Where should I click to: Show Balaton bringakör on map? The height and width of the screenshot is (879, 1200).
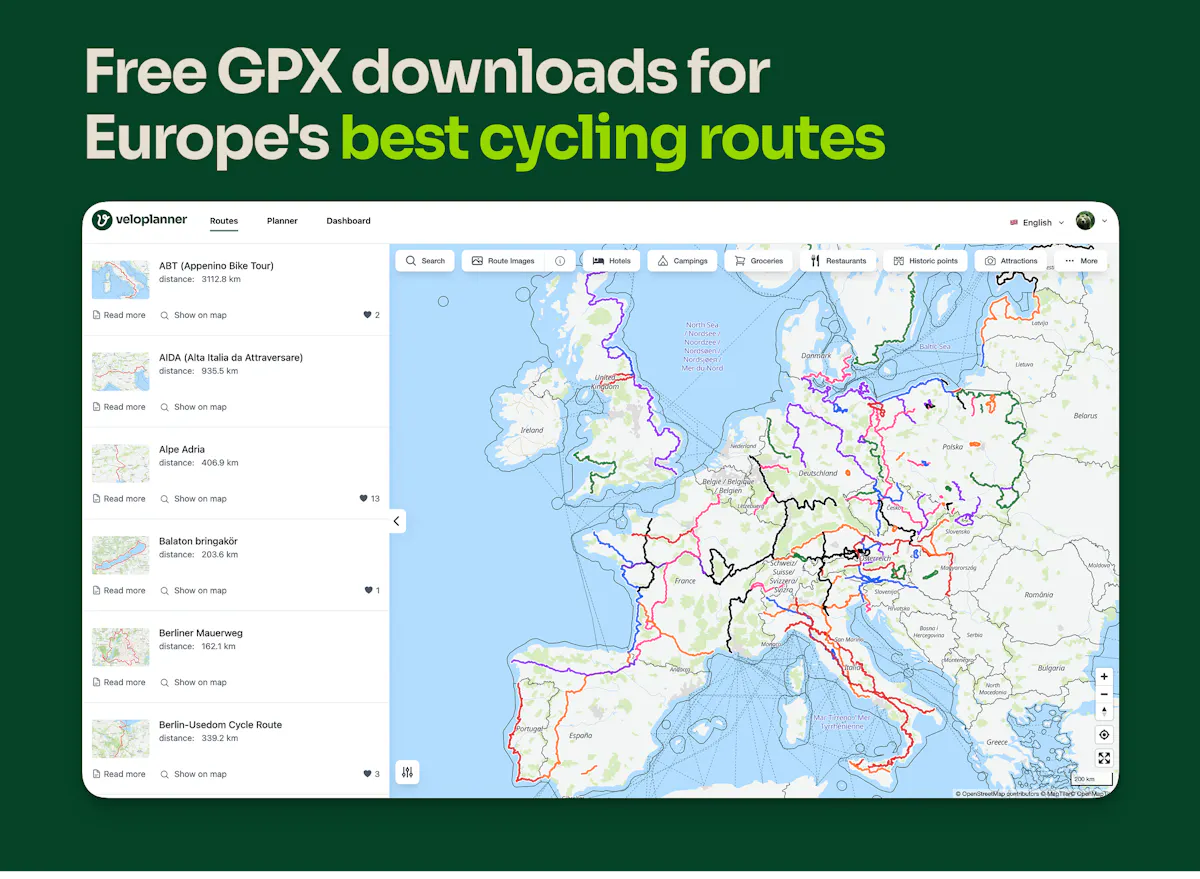coord(193,590)
